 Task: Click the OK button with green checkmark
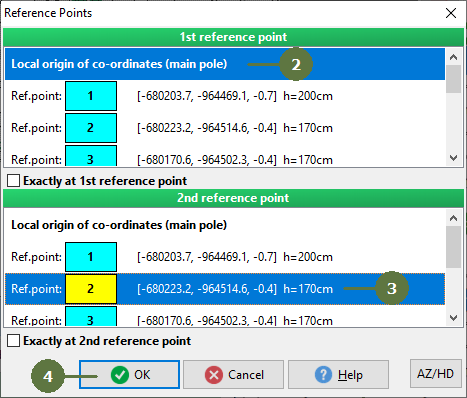129,374
